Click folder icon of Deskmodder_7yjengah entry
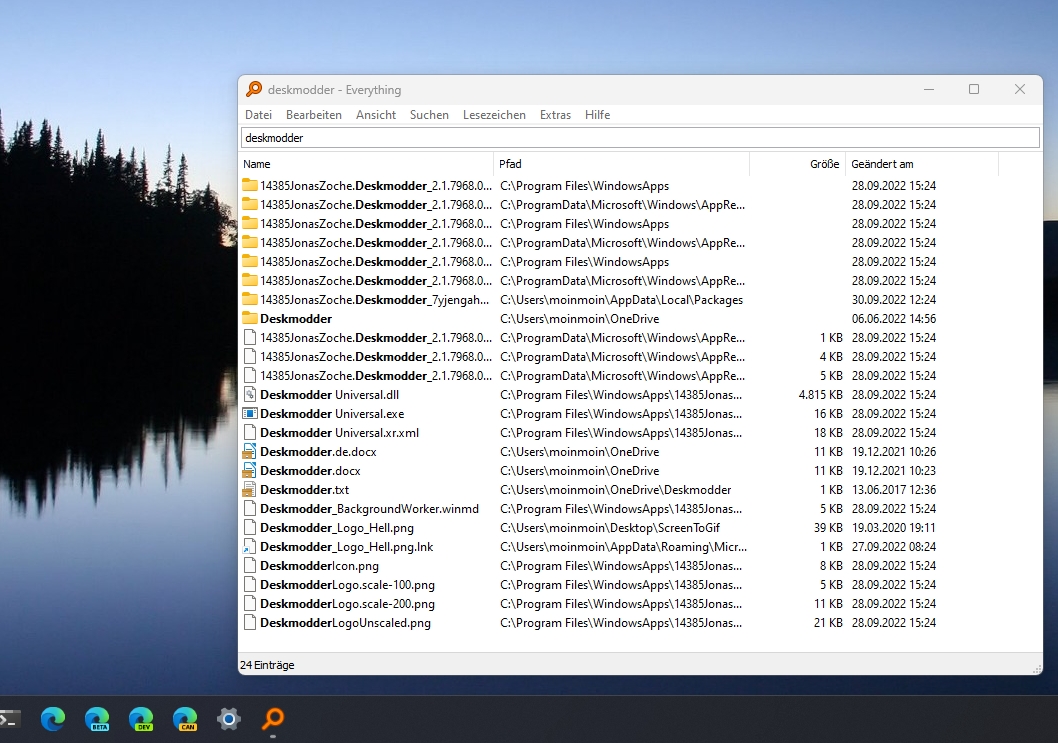1058x743 pixels. tap(250, 300)
